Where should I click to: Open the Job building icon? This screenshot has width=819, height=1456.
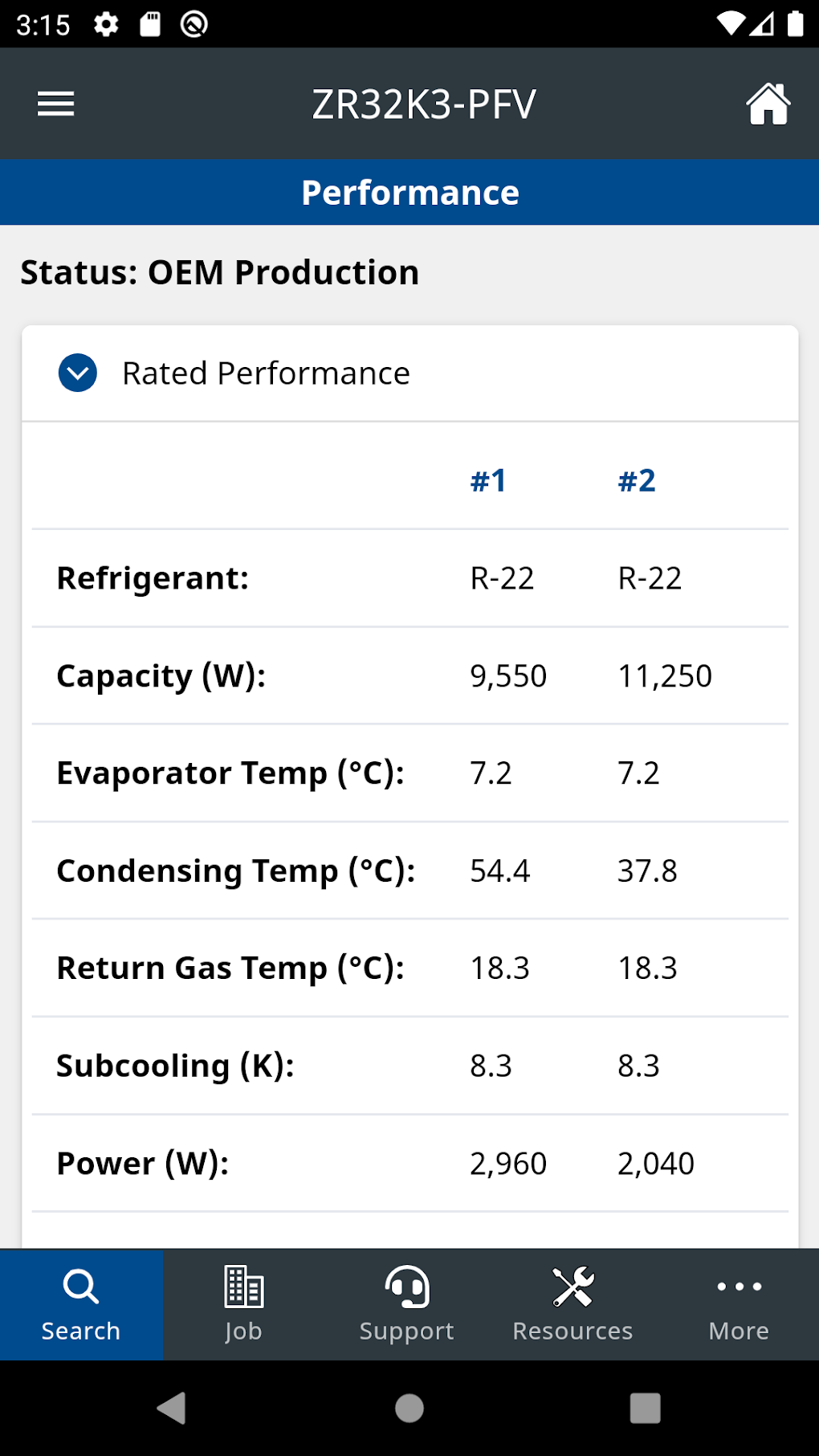pos(243,1287)
